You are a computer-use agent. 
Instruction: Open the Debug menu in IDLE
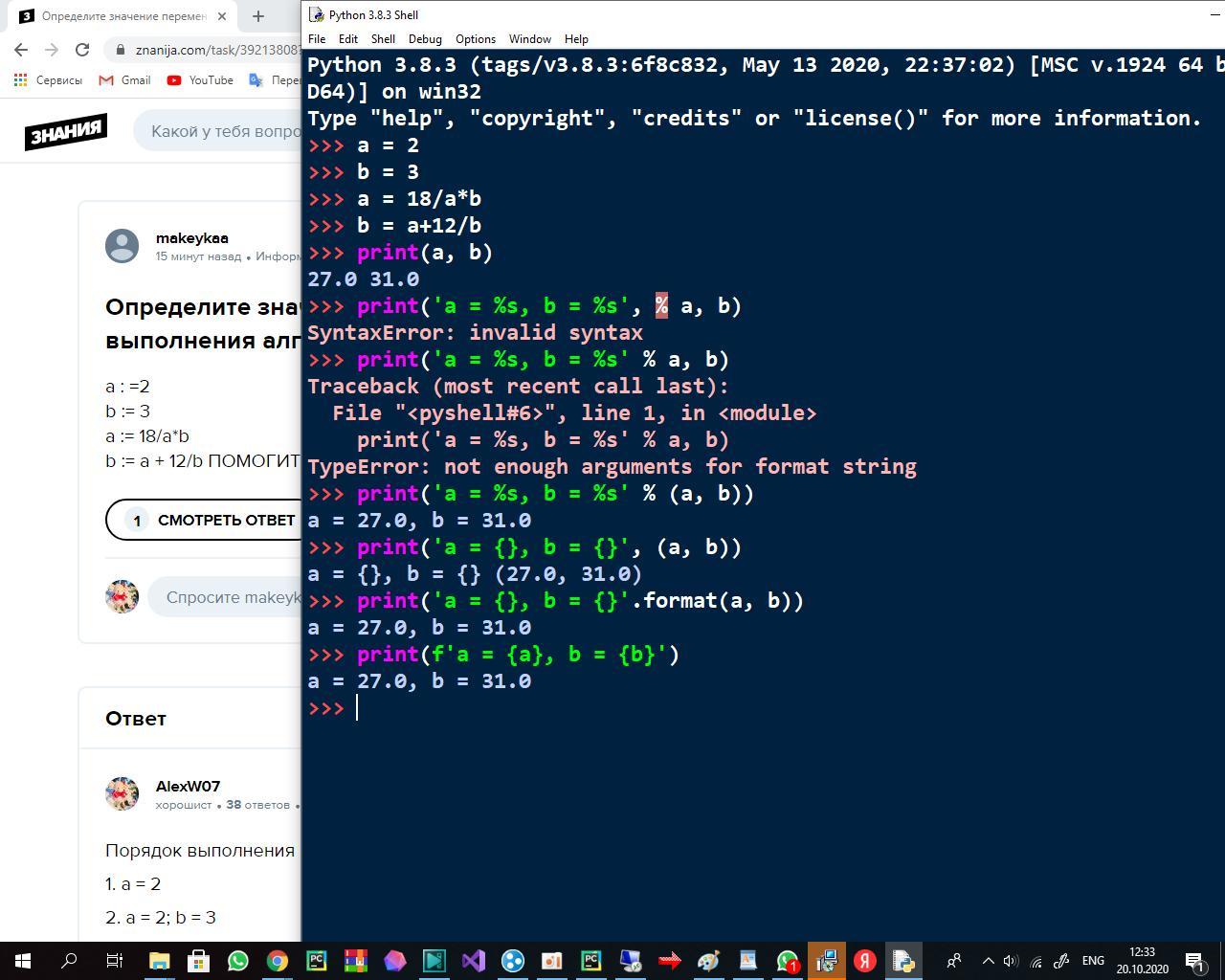(425, 39)
